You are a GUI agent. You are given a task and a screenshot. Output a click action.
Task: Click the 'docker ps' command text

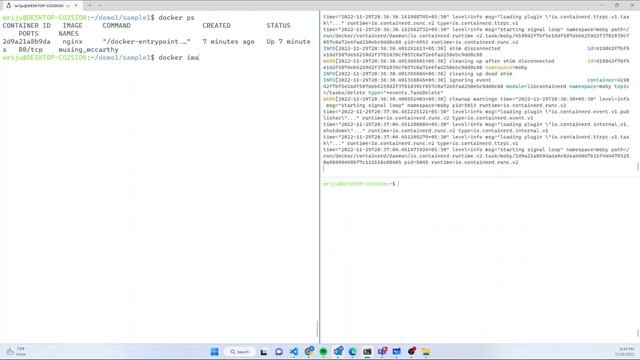[x=176, y=18]
